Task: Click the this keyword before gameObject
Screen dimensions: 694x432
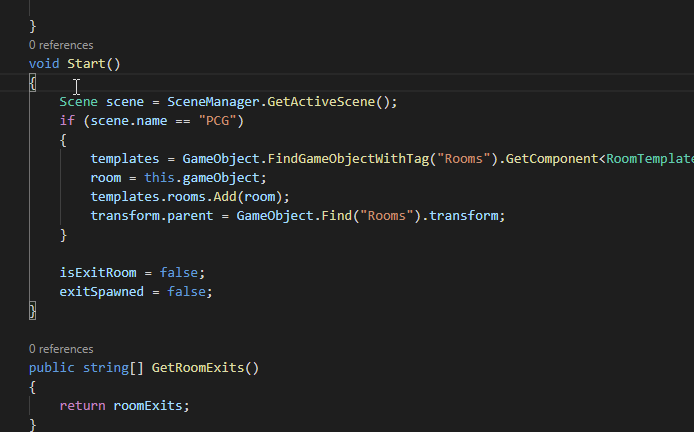Action: [159, 178]
